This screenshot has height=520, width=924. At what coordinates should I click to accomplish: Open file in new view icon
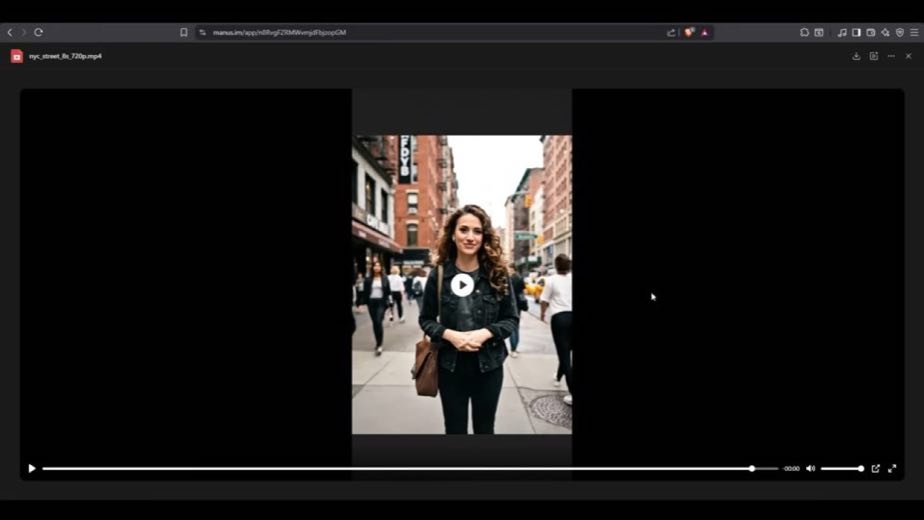874,56
